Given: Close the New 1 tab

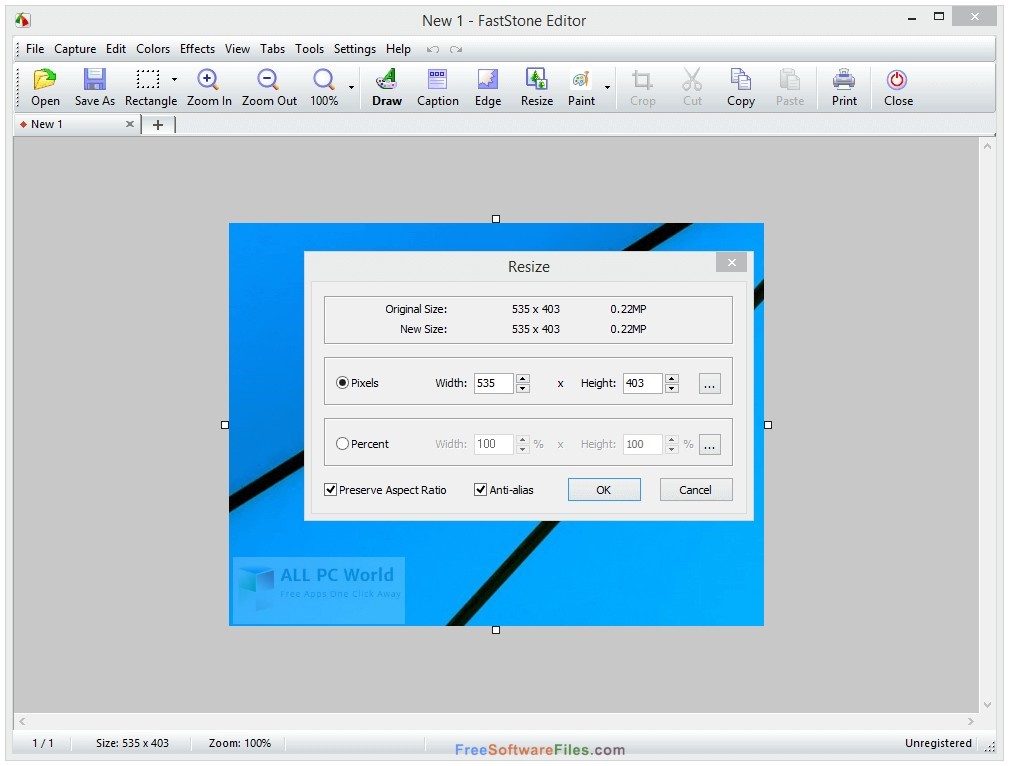Looking at the screenshot, I should (129, 124).
